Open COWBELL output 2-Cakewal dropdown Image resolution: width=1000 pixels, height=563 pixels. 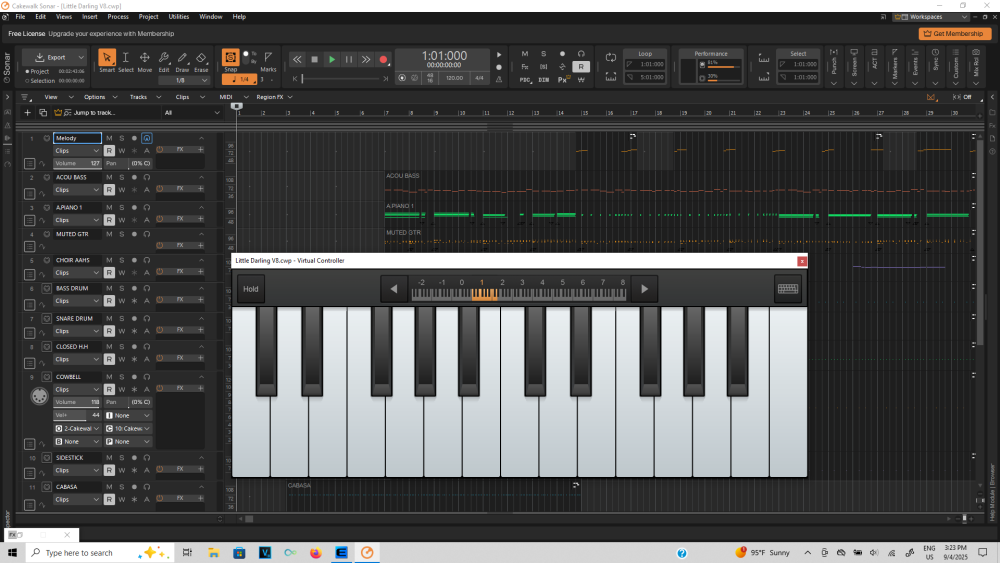pos(77,428)
